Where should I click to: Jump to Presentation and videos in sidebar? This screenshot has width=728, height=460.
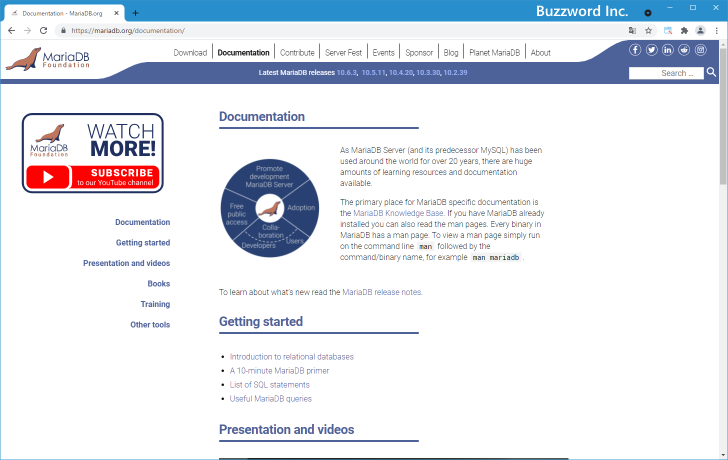(126, 263)
